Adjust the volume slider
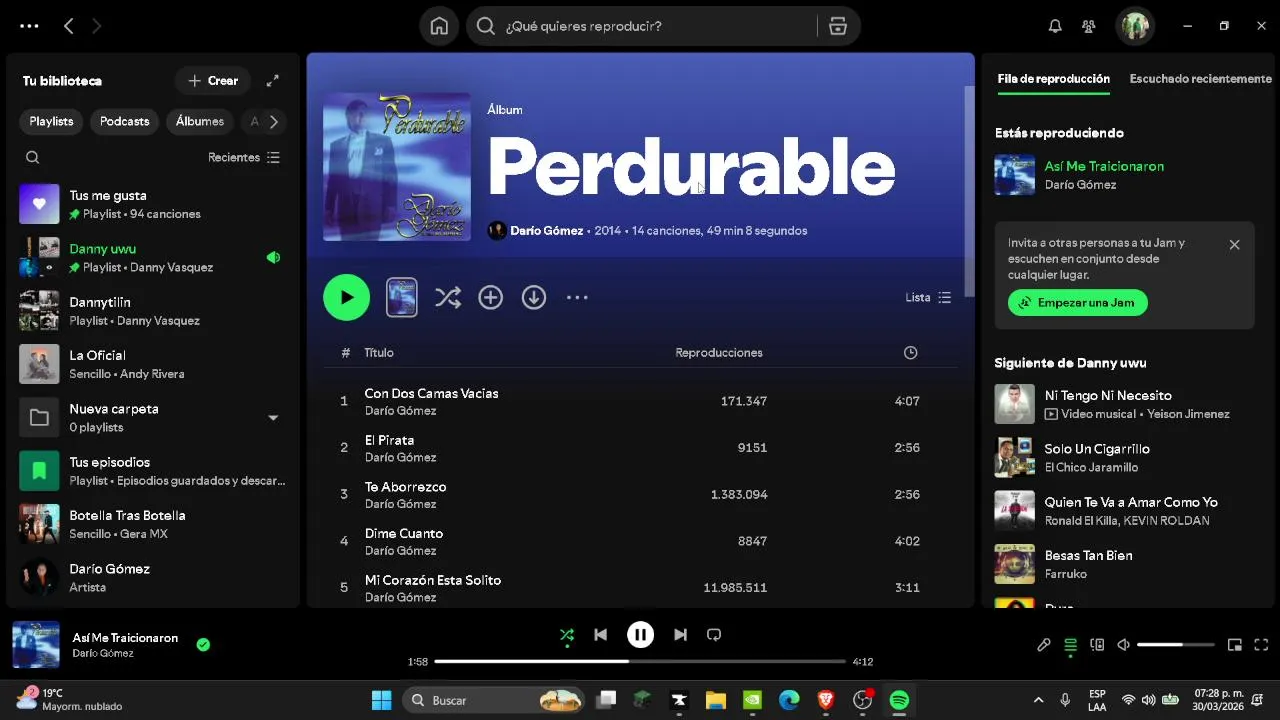1280x720 pixels. [x=1176, y=645]
